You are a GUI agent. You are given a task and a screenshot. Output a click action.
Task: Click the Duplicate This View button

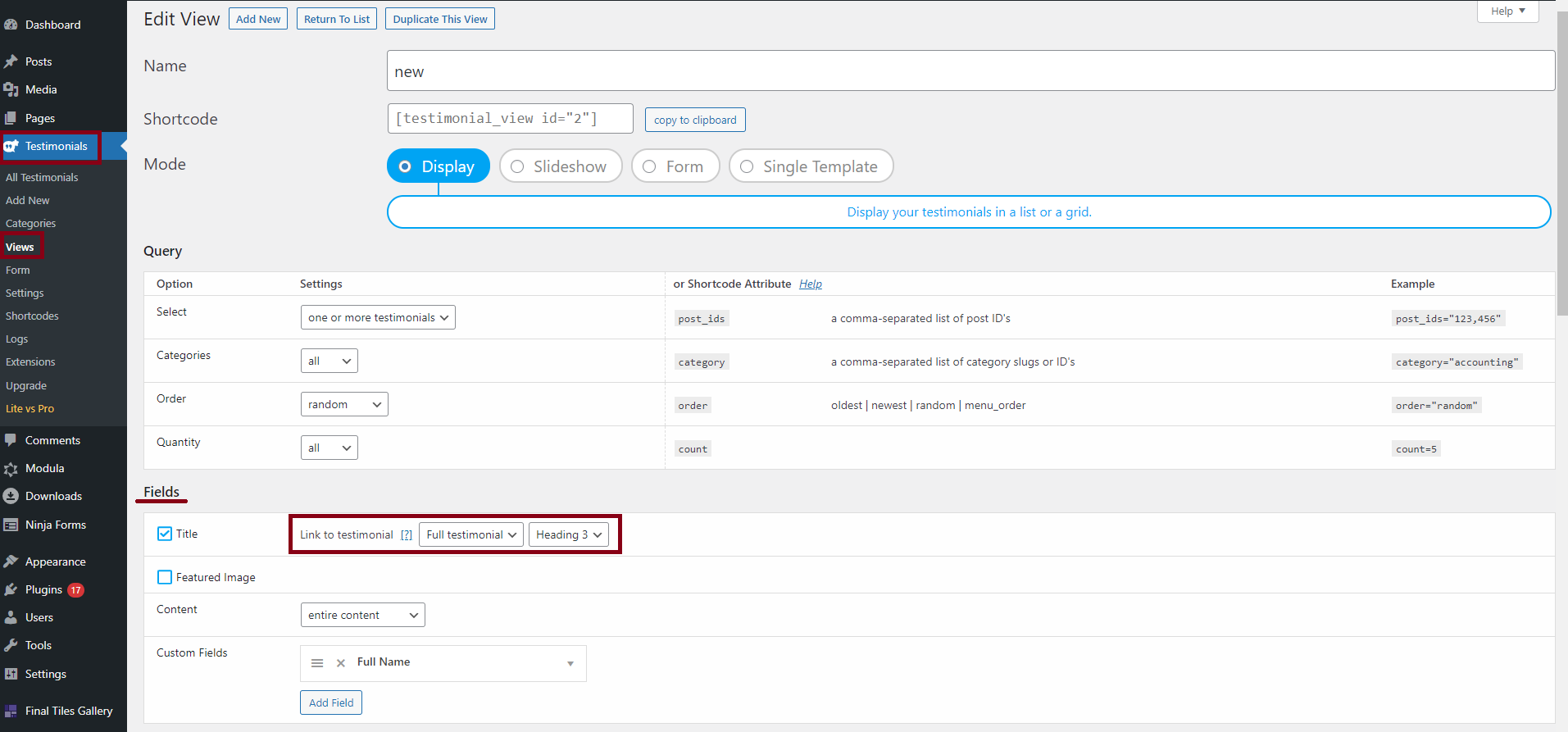pyautogui.click(x=440, y=19)
